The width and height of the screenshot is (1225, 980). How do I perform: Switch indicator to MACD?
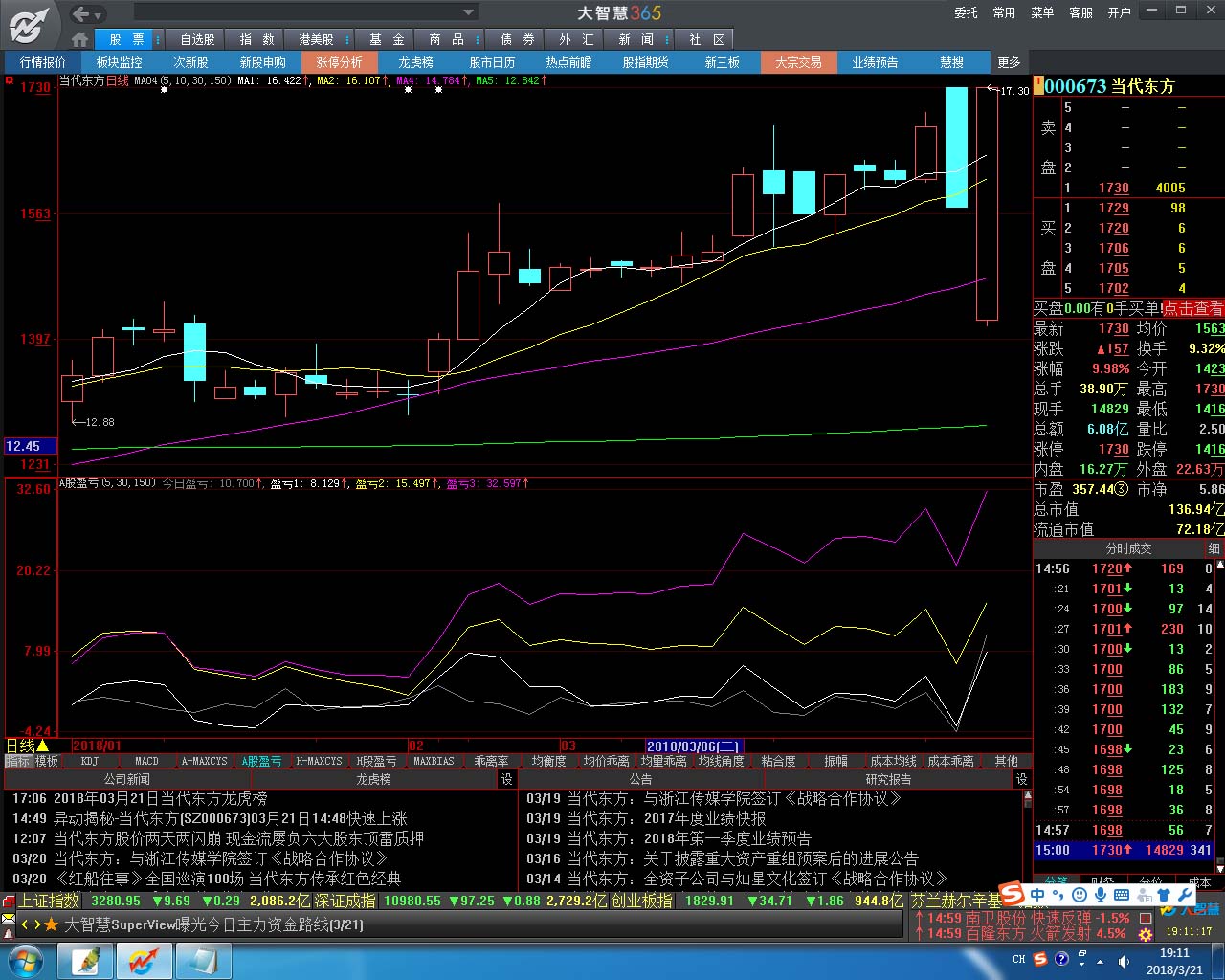click(147, 761)
